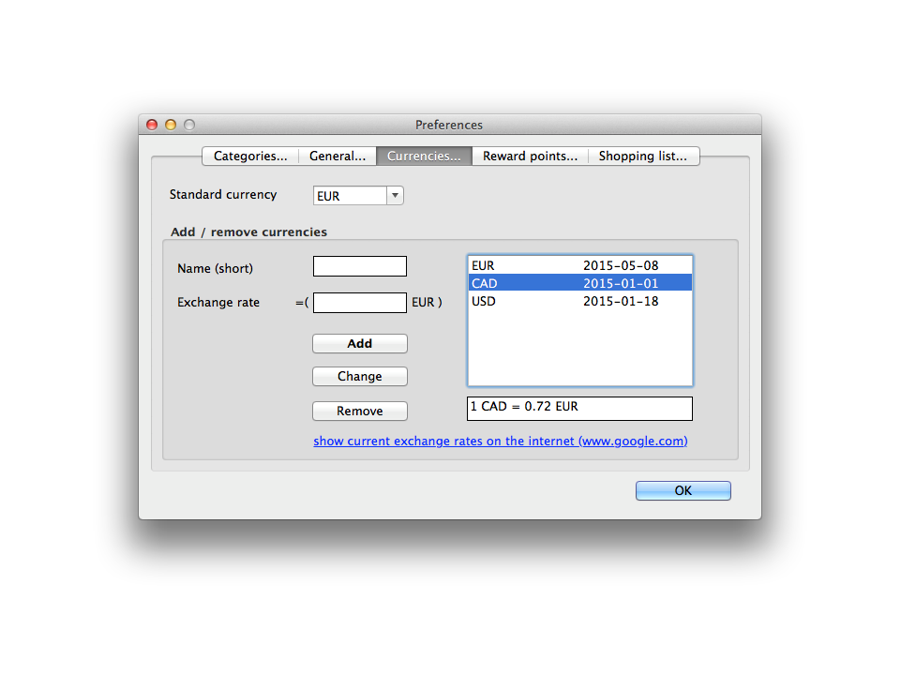900x675 pixels.
Task: Focus the Name (short) text field
Action: pos(359,267)
